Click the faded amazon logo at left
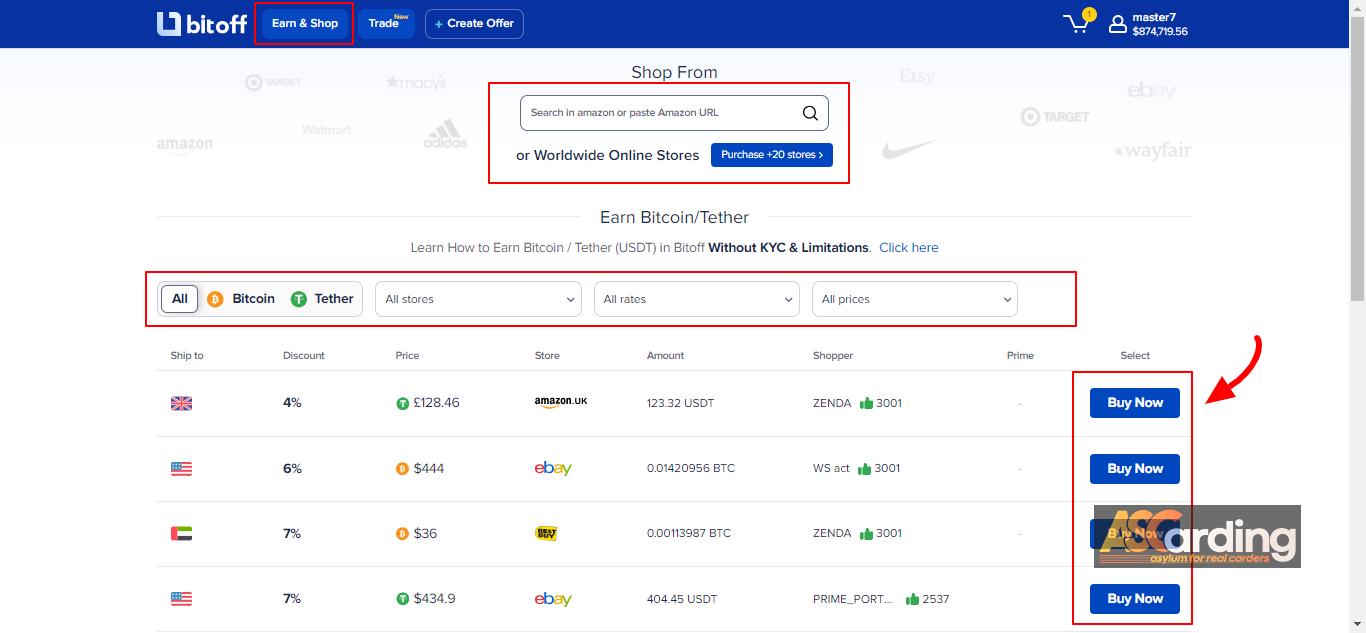This screenshot has width=1366, height=633. (184, 146)
